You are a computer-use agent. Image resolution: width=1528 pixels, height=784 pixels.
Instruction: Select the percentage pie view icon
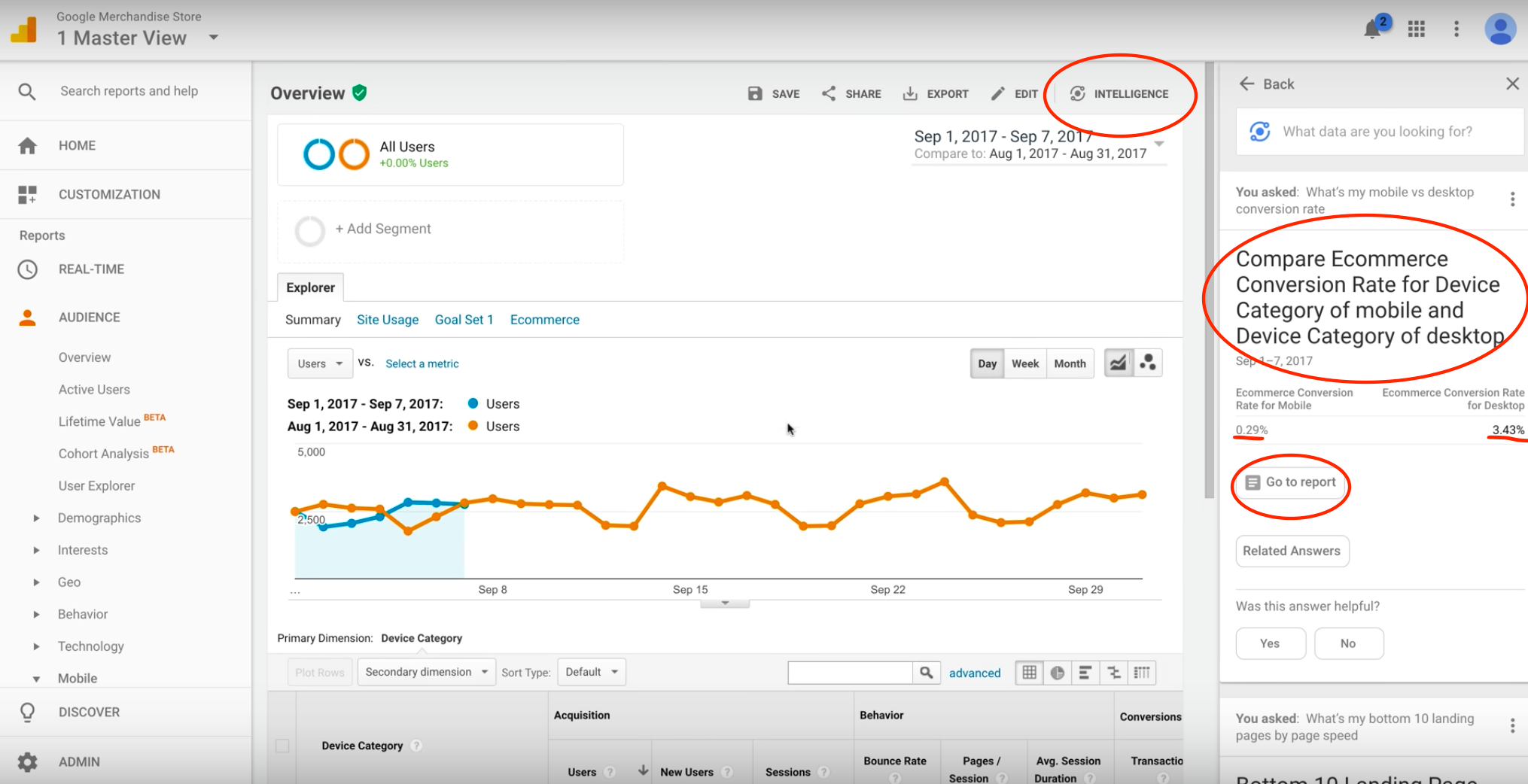(x=1058, y=673)
